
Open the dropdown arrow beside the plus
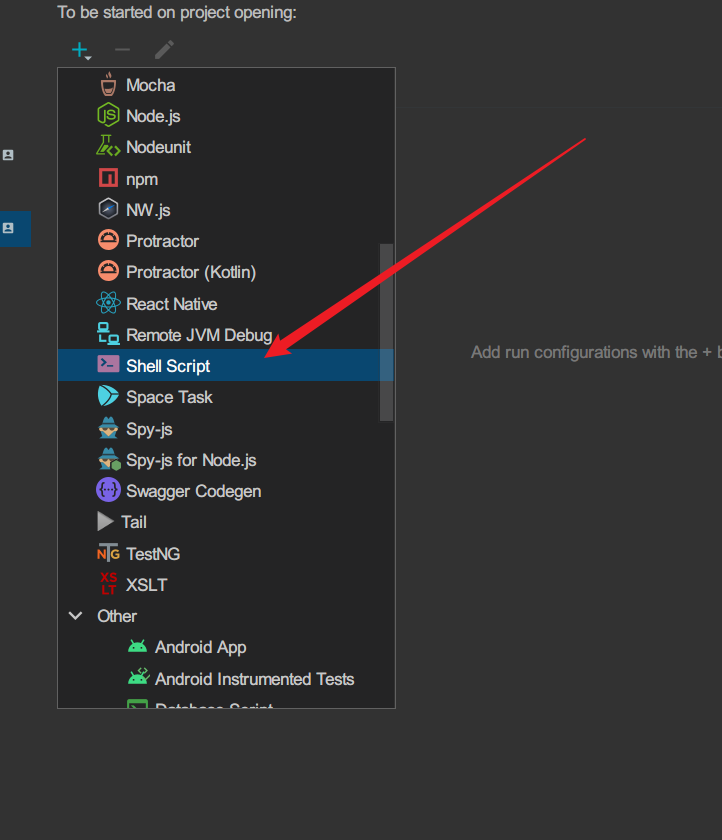pos(89,57)
